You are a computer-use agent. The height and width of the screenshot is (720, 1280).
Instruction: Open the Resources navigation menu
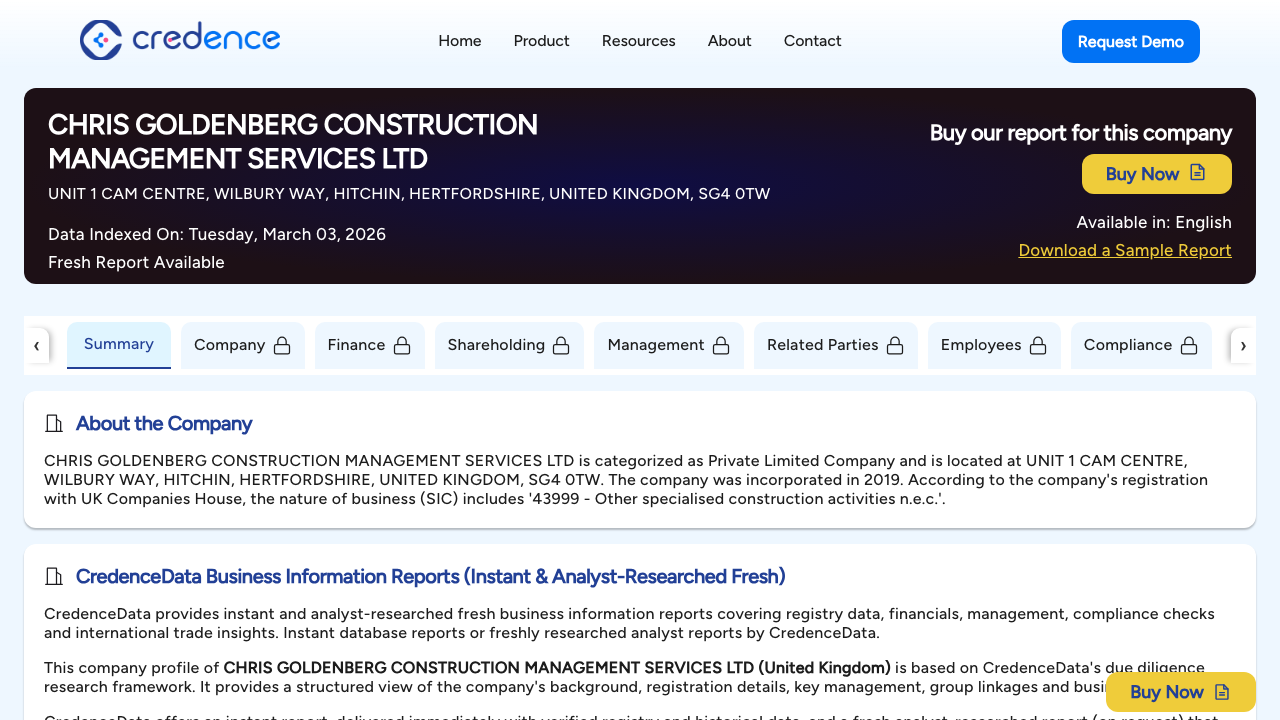(638, 41)
